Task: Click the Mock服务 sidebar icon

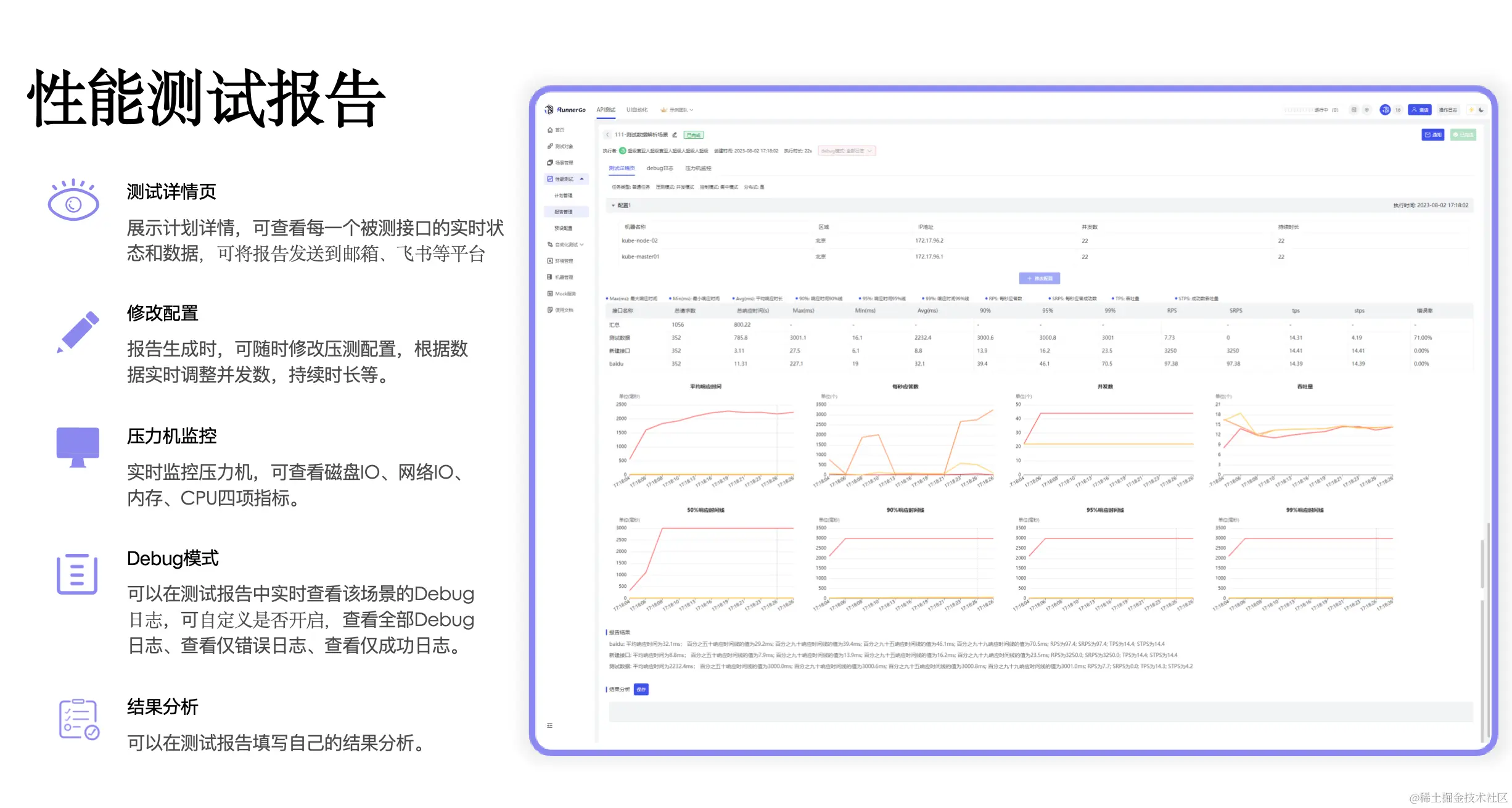Action: [x=550, y=294]
